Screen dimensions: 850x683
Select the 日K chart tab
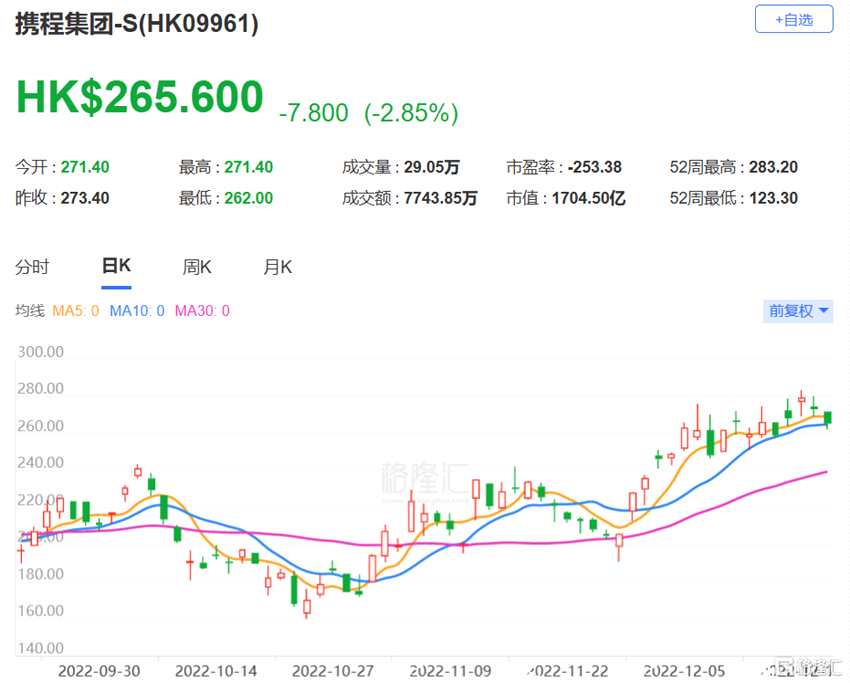116,267
